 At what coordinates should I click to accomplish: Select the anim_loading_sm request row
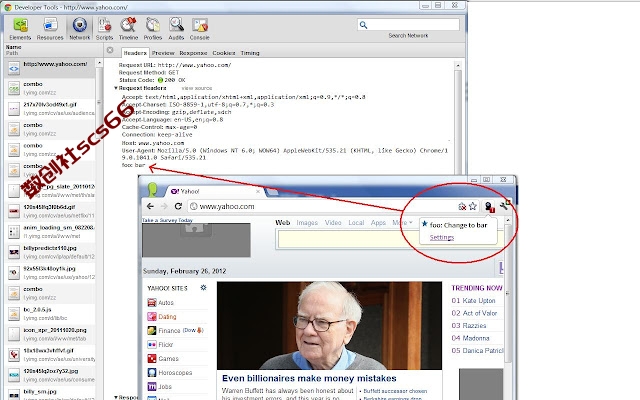point(49,231)
